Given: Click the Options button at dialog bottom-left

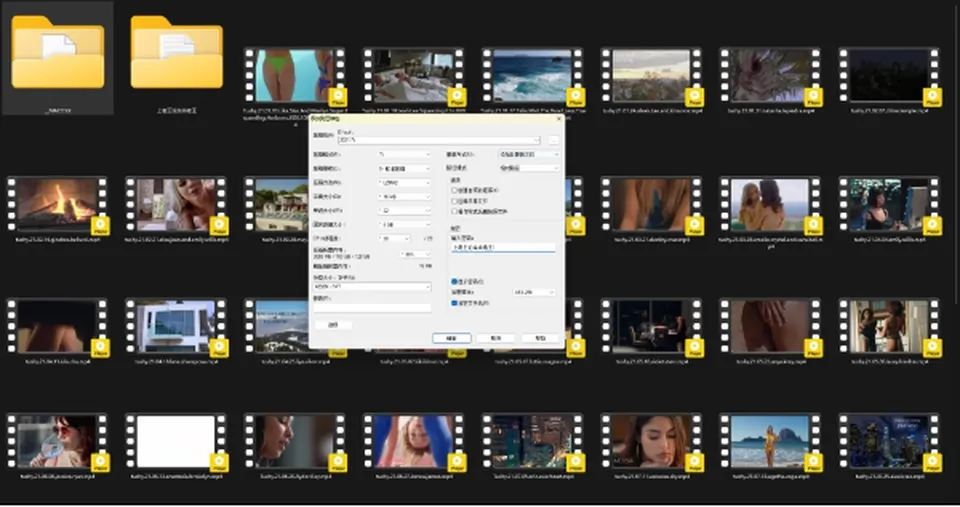Looking at the screenshot, I should [333, 325].
